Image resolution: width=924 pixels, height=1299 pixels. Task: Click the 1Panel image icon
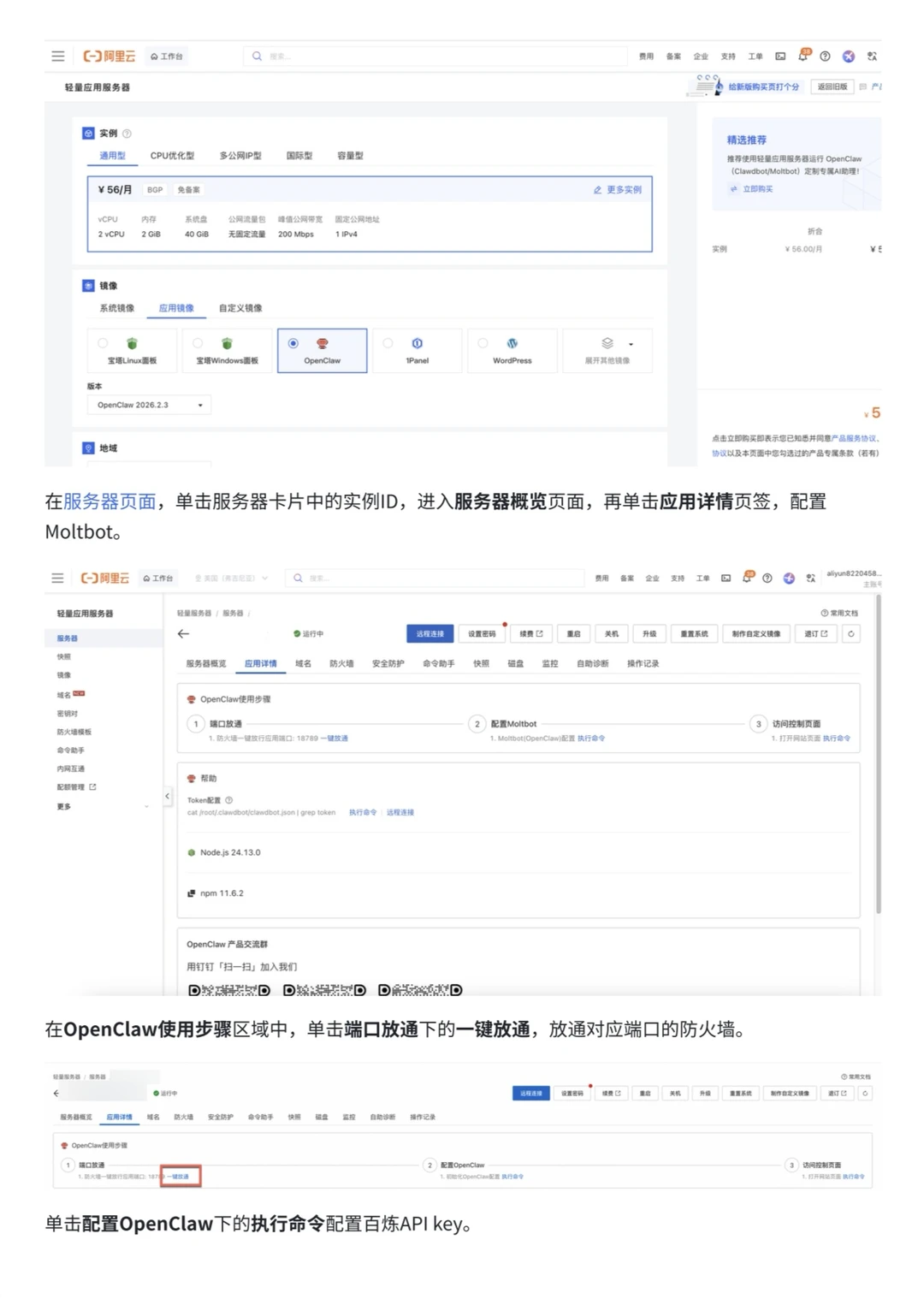pos(418,343)
